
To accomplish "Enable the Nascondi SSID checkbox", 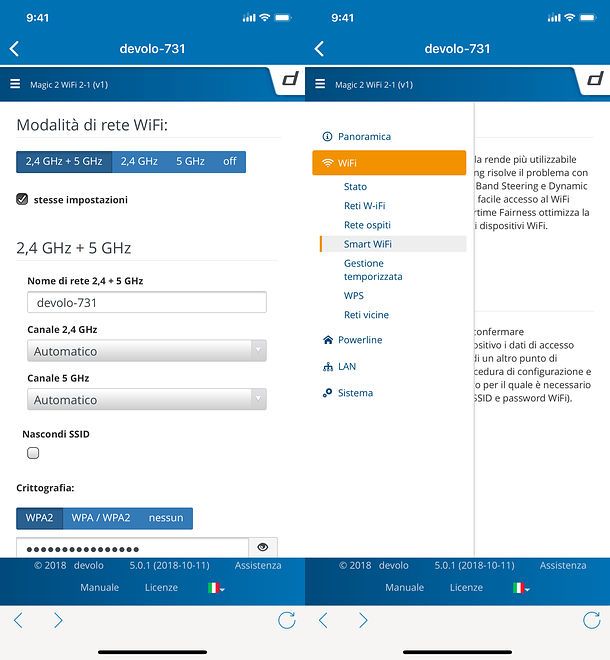I will pos(33,453).
